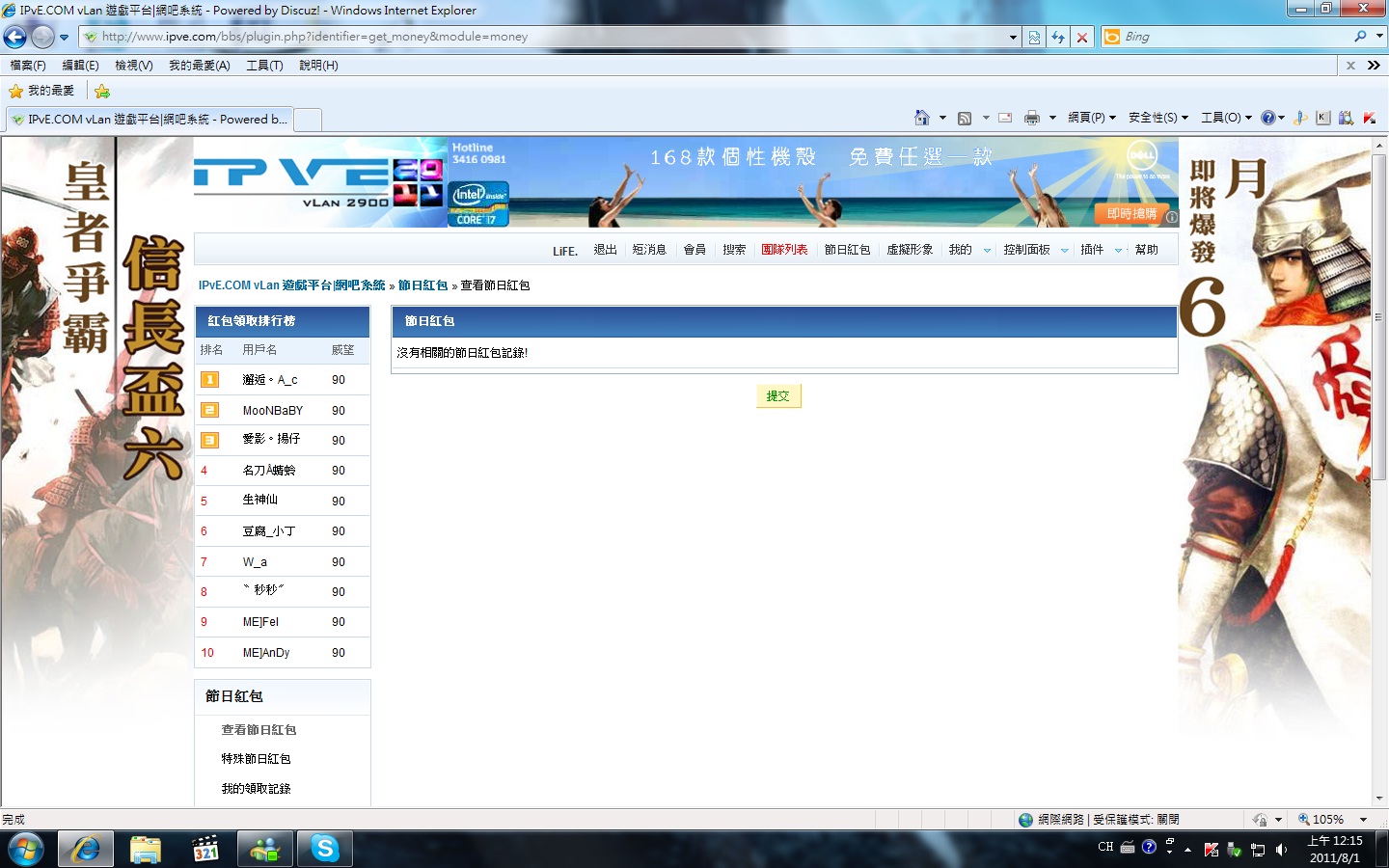
Task: Open the address bar history dropdown
Action: pos(1013,37)
